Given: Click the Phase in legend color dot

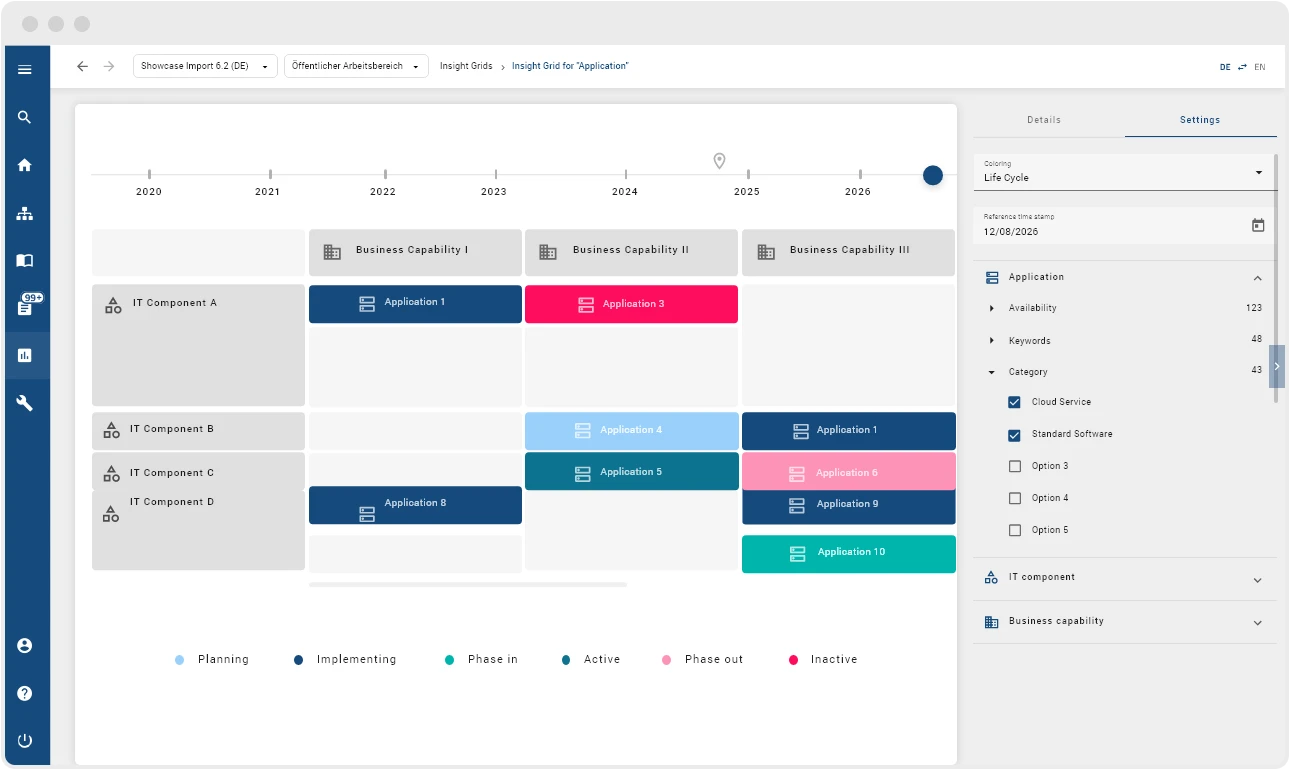Looking at the screenshot, I should pos(449,660).
